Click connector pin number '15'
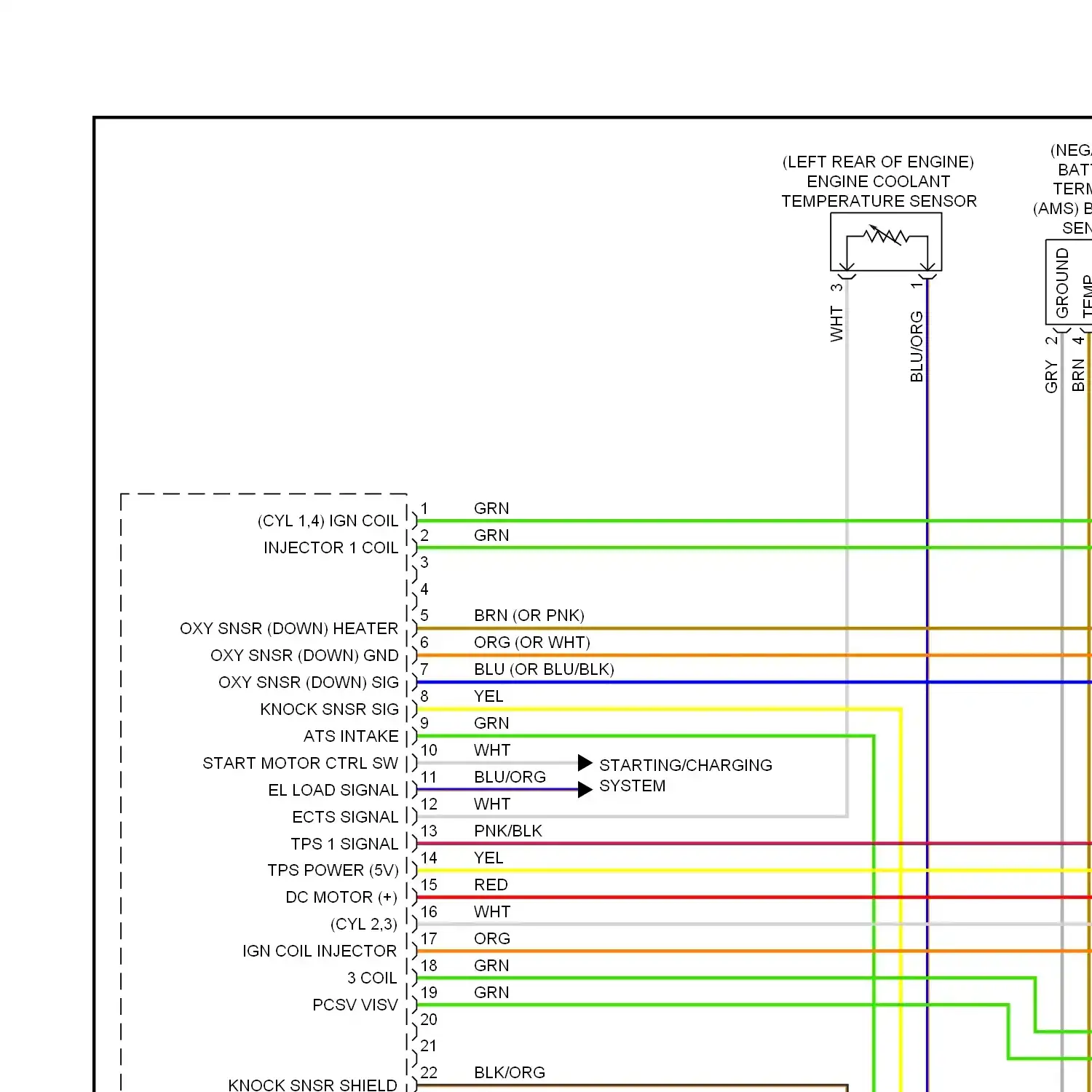 point(429,885)
